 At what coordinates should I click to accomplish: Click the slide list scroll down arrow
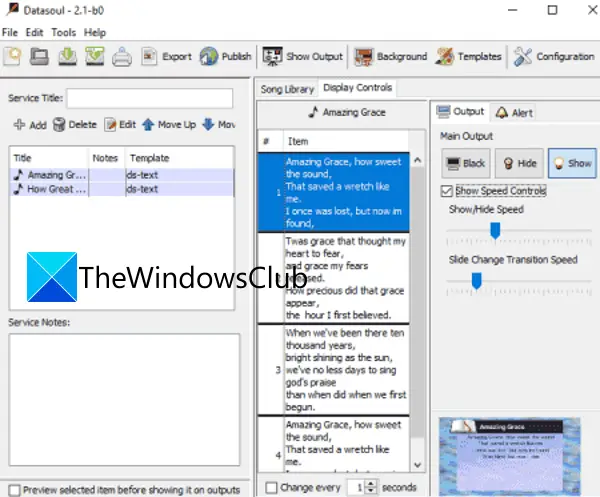[417, 465]
